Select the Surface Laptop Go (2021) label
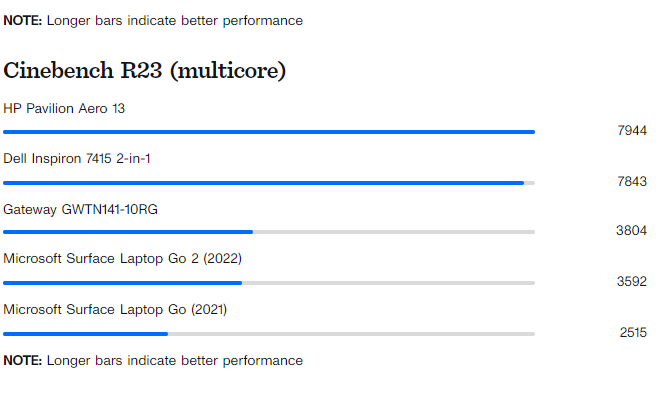 tap(115, 309)
